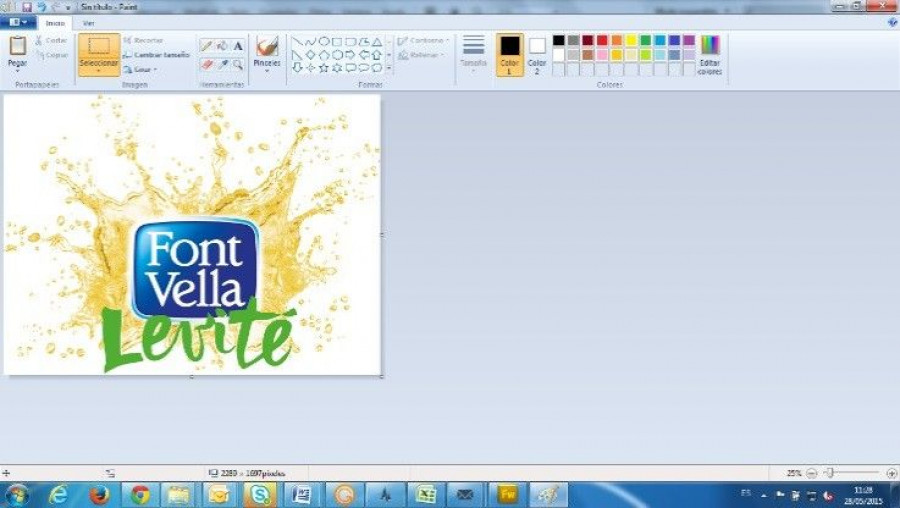Image resolution: width=900 pixels, height=508 pixels.
Task: Pick the yellow color swatch
Action: (x=631, y=40)
